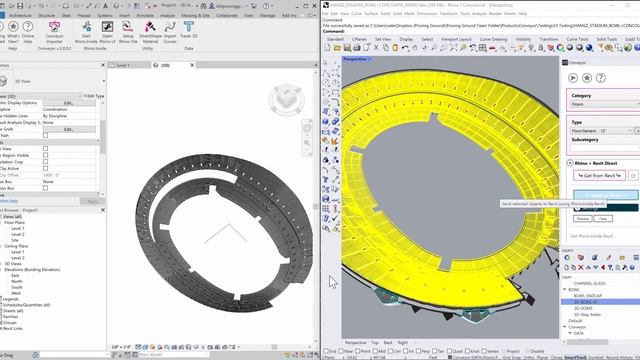Enable the Cen osnap checkbox
Viewport: 640px width, 360px height.
point(391,351)
